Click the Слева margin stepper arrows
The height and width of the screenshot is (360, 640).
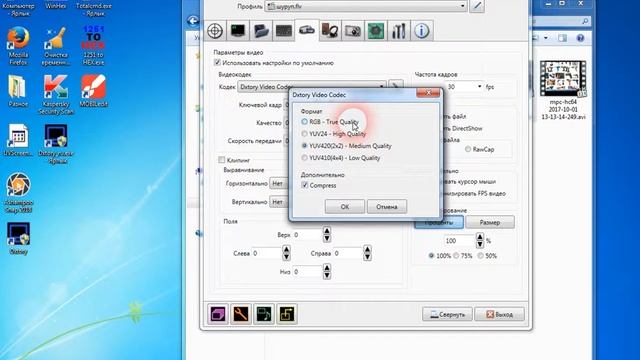[286, 253]
